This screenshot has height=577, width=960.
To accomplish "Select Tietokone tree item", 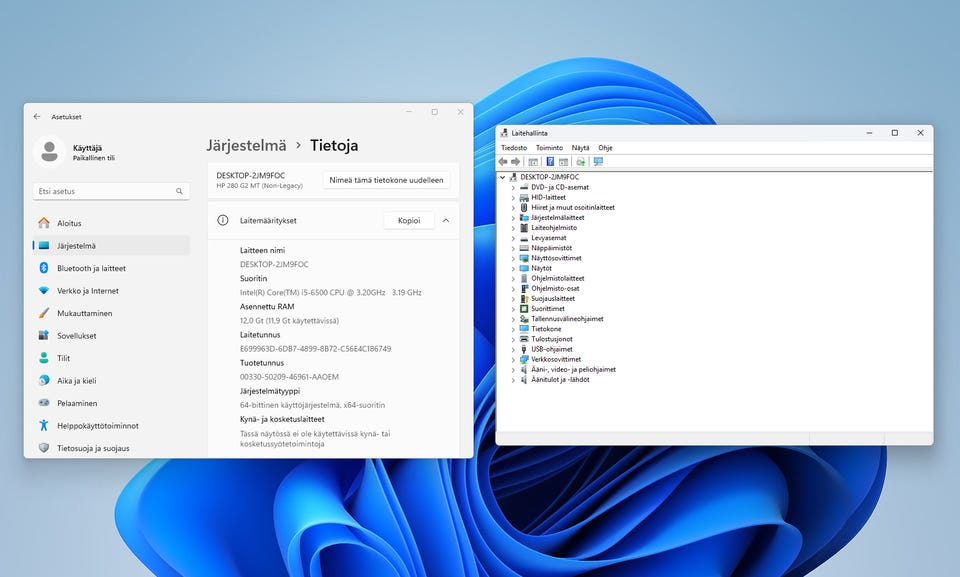I will 546,329.
